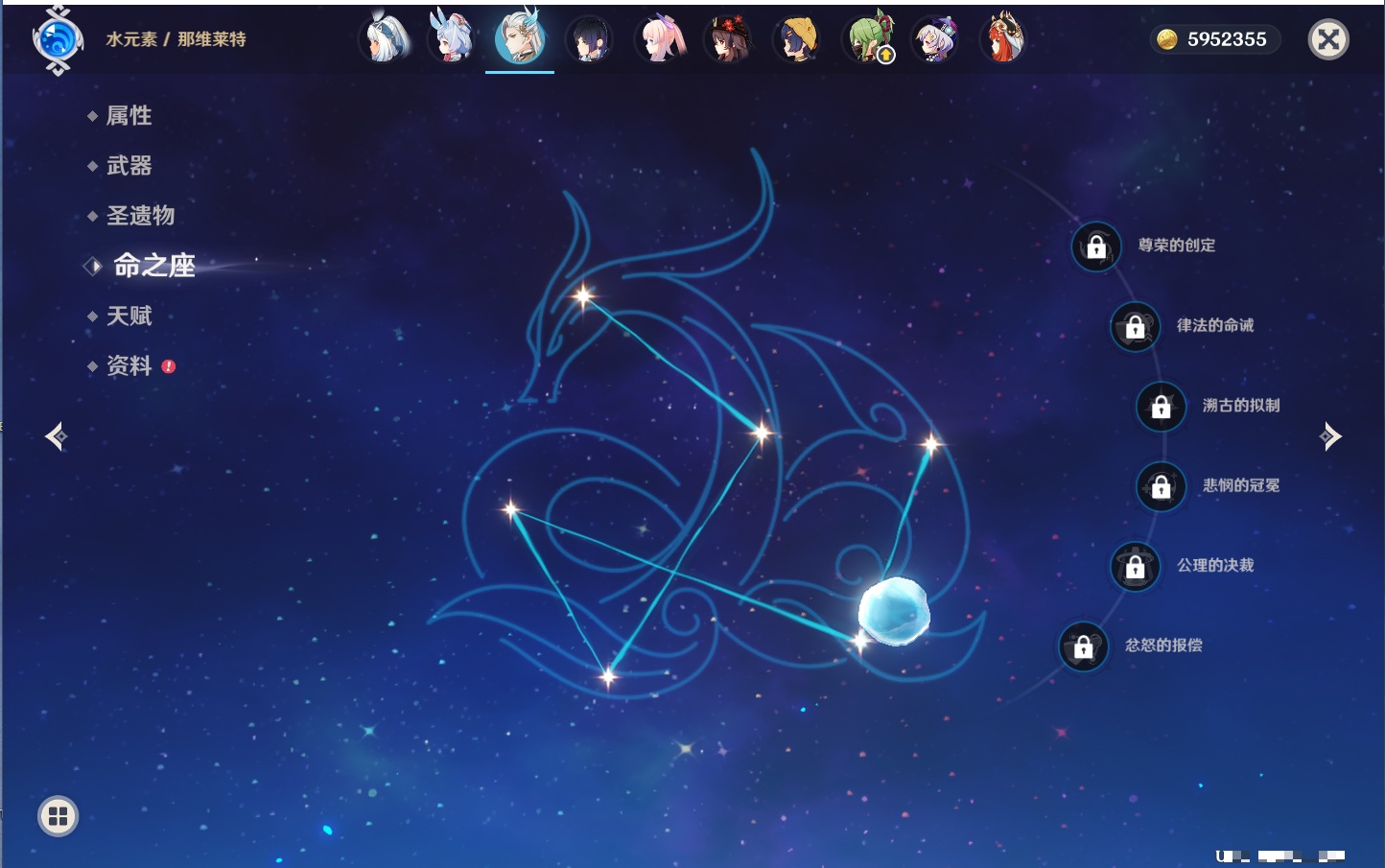Click the Mora coin icon
This screenshot has height=868, width=1385.
pyautogui.click(x=1167, y=39)
